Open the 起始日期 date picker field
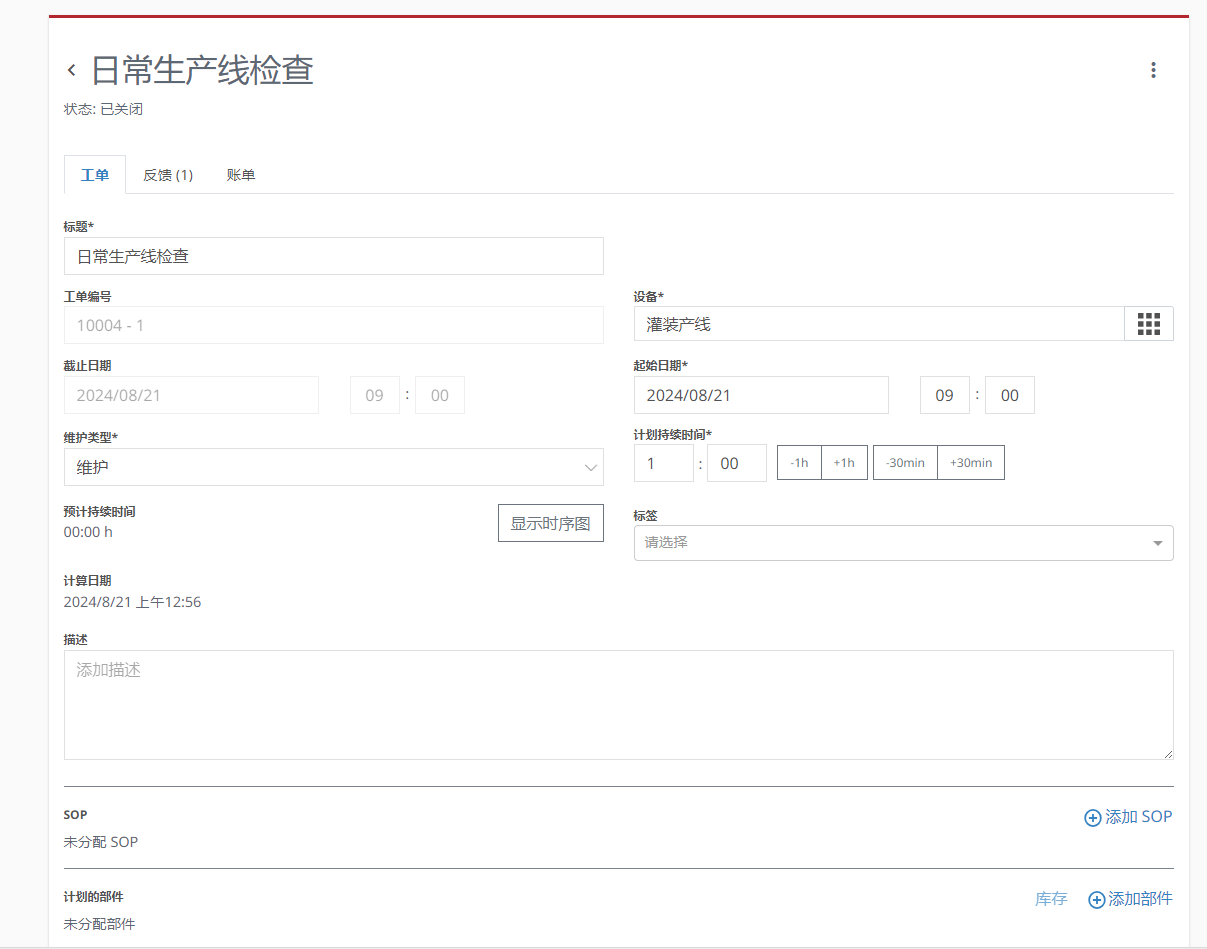Viewport: 1207px width, 949px height. (760, 395)
